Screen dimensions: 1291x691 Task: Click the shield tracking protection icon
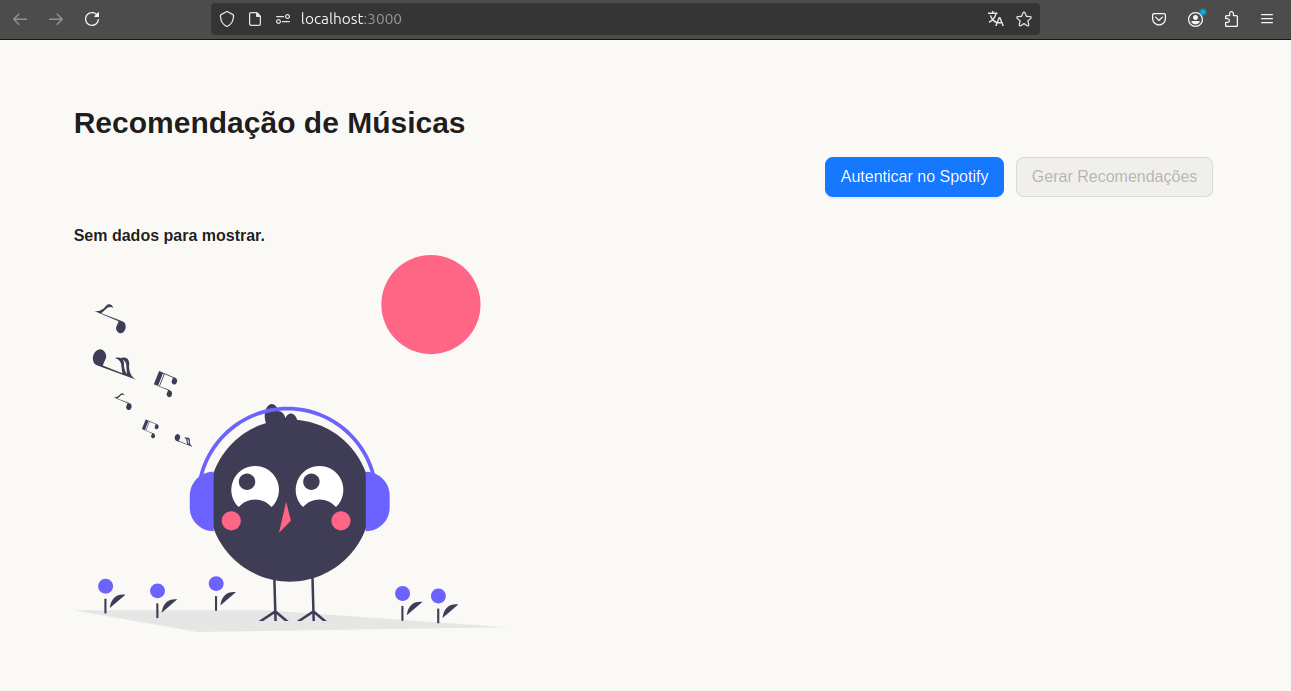point(227,18)
